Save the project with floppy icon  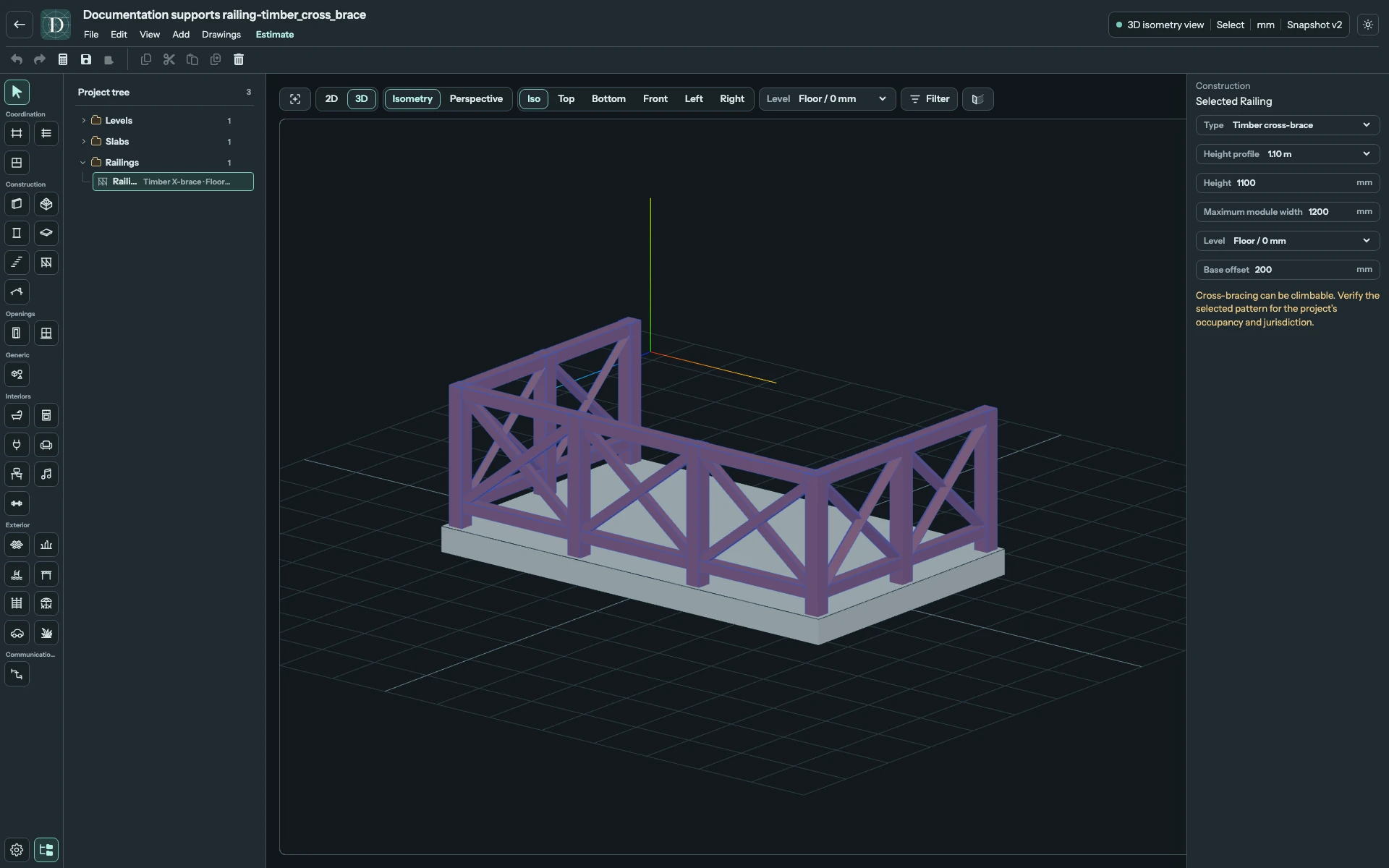[86, 59]
